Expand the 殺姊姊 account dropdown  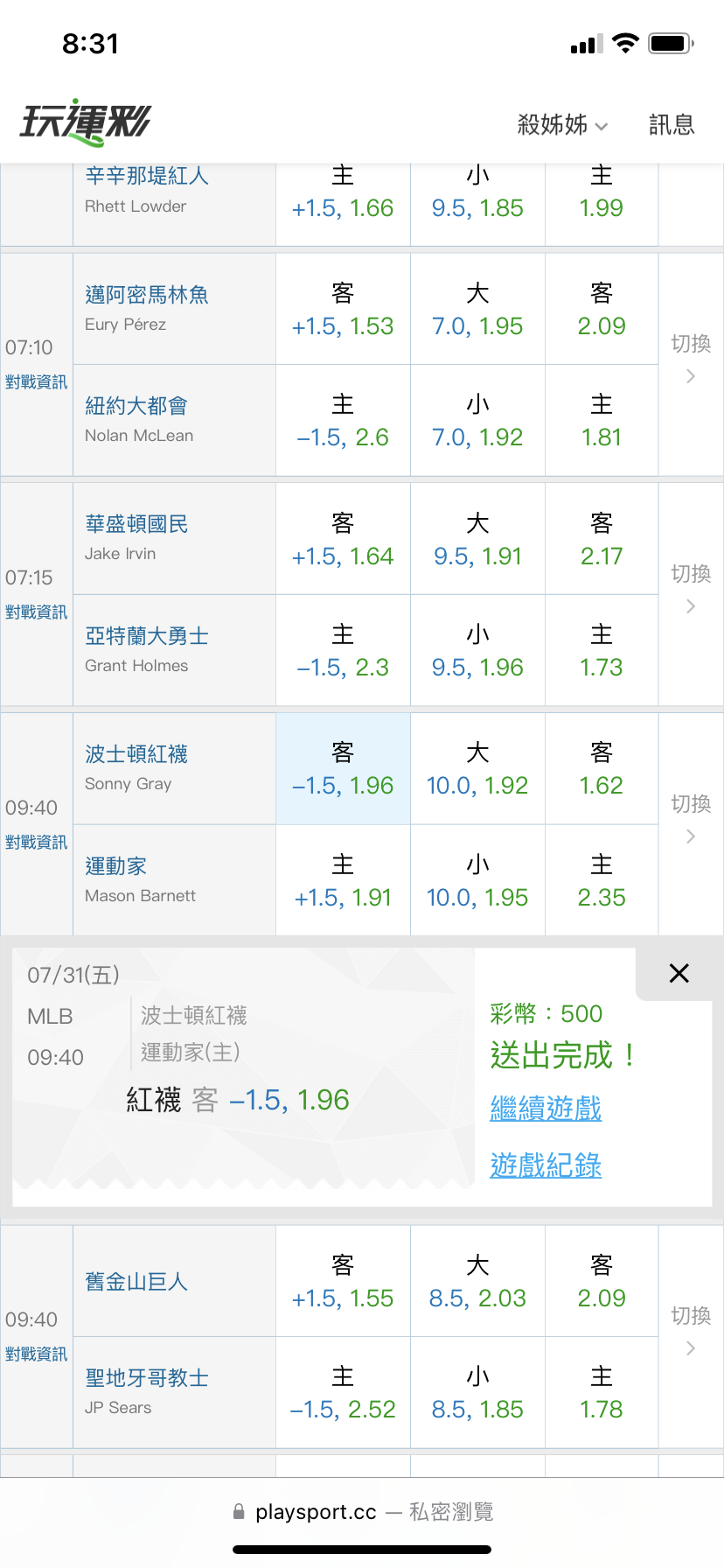tap(562, 124)
